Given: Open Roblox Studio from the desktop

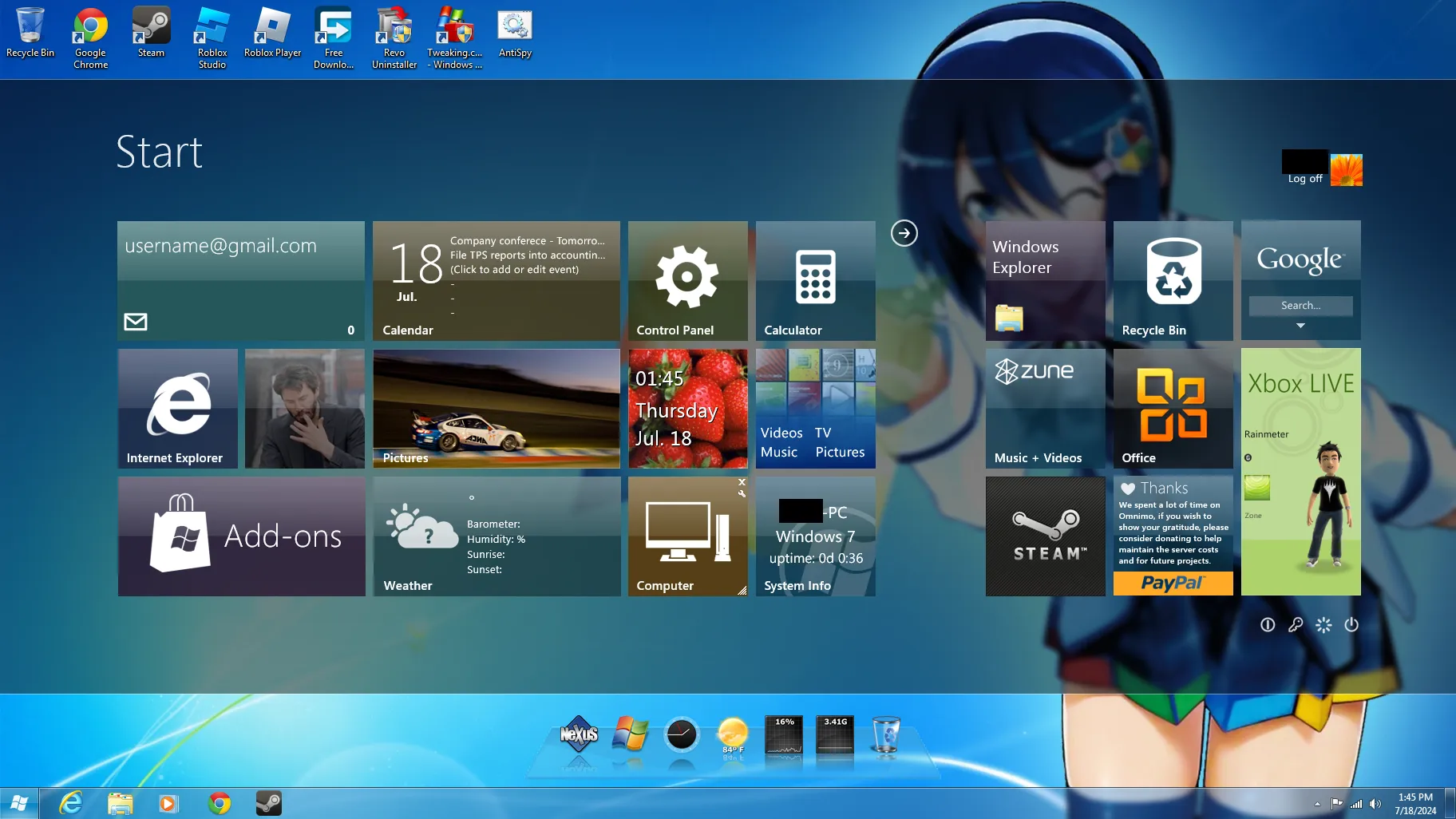Looking at the screenshot, I should coord(212,28).
